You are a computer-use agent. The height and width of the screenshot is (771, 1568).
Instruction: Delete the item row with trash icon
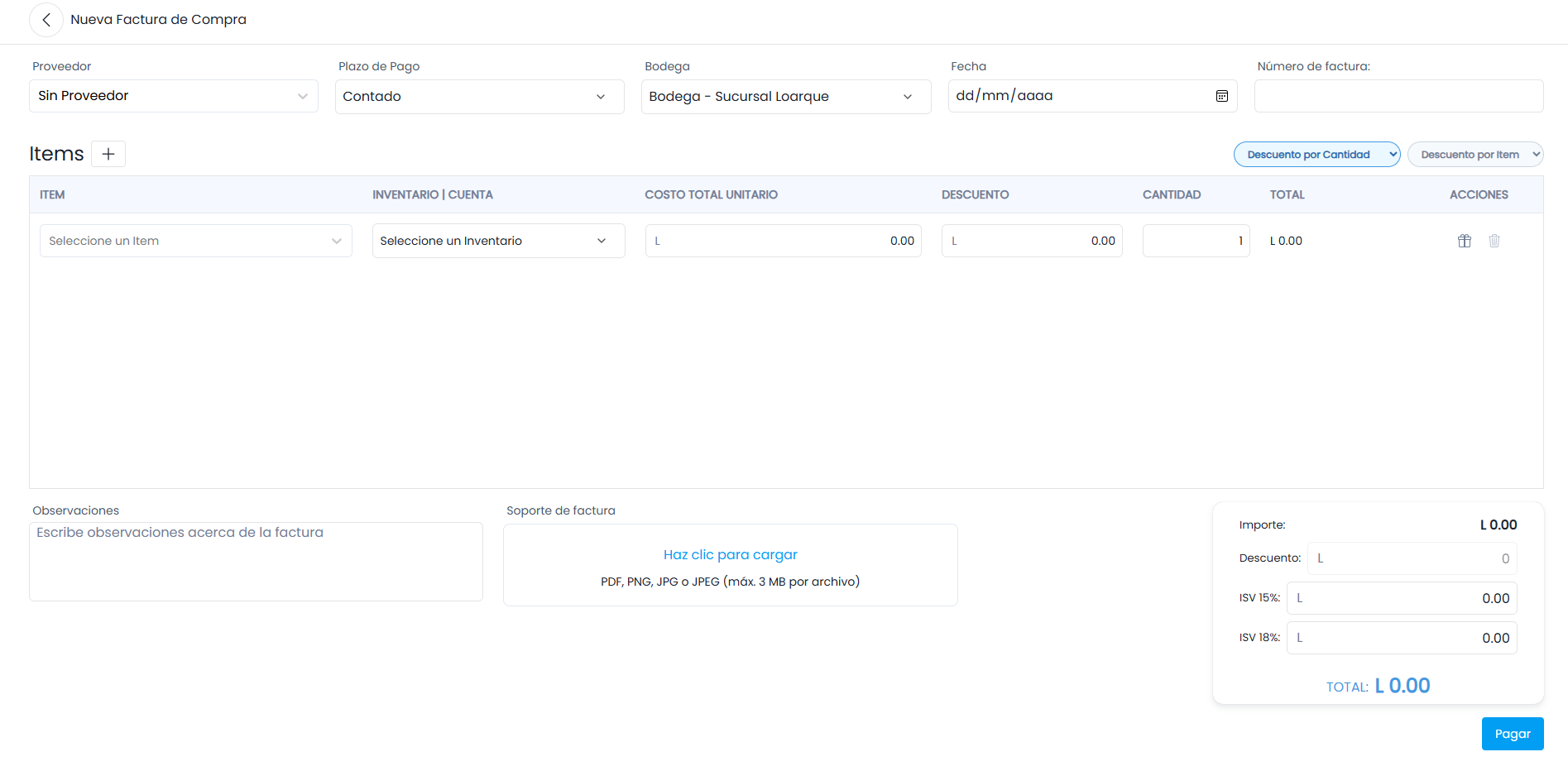pos(1494,241)
